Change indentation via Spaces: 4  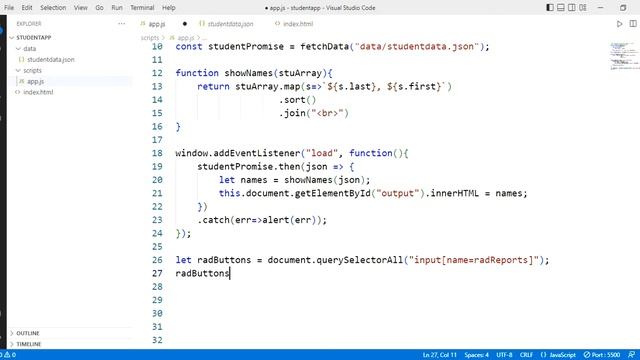476,355
